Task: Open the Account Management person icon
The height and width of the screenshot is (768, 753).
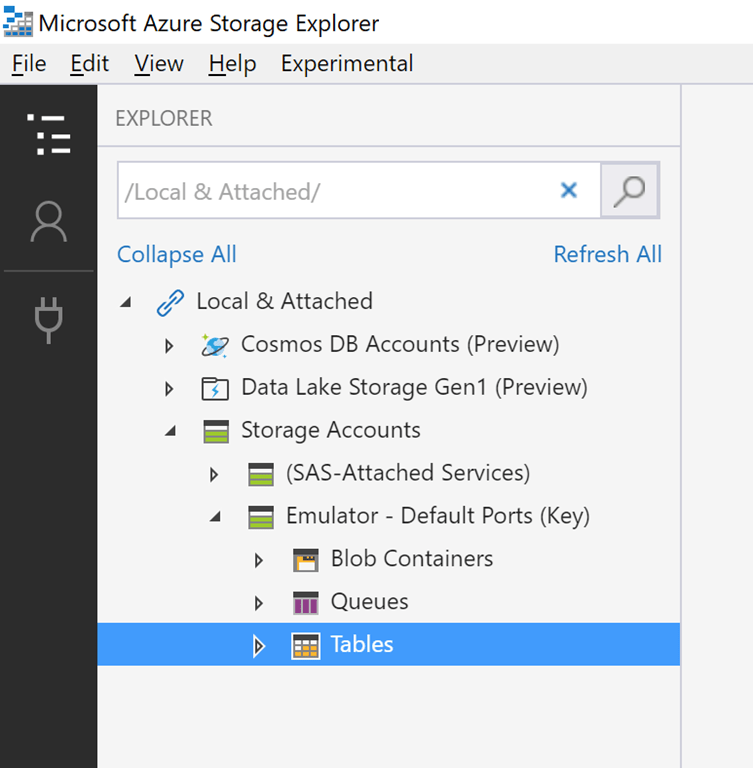Action: pyautogui.click(x=48, y=222)
